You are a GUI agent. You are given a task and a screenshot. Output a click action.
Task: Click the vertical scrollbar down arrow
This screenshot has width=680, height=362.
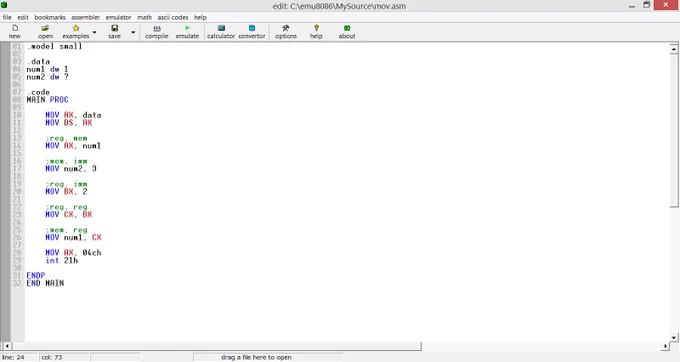673,337
